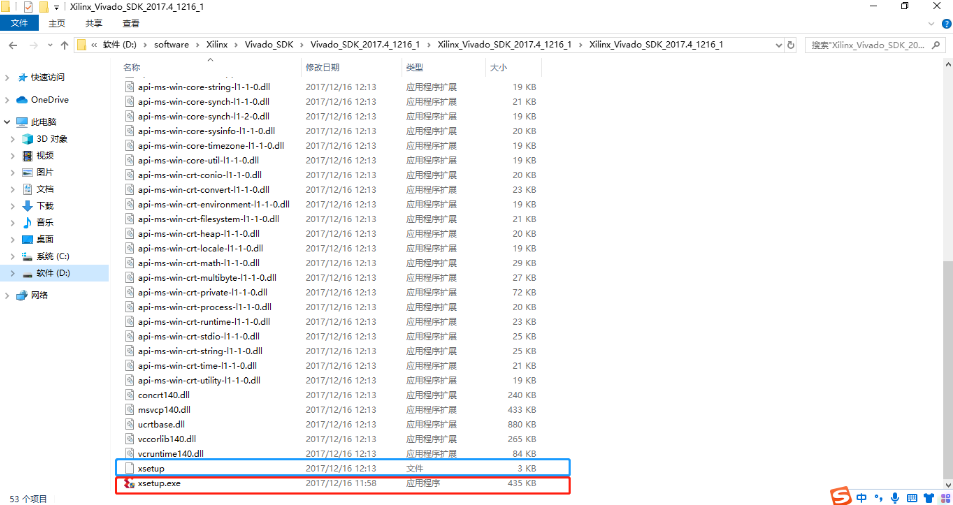
Task: Click the Sogou keyboard icon in tray
Action: pyautogui.click(x=912, y=498)
